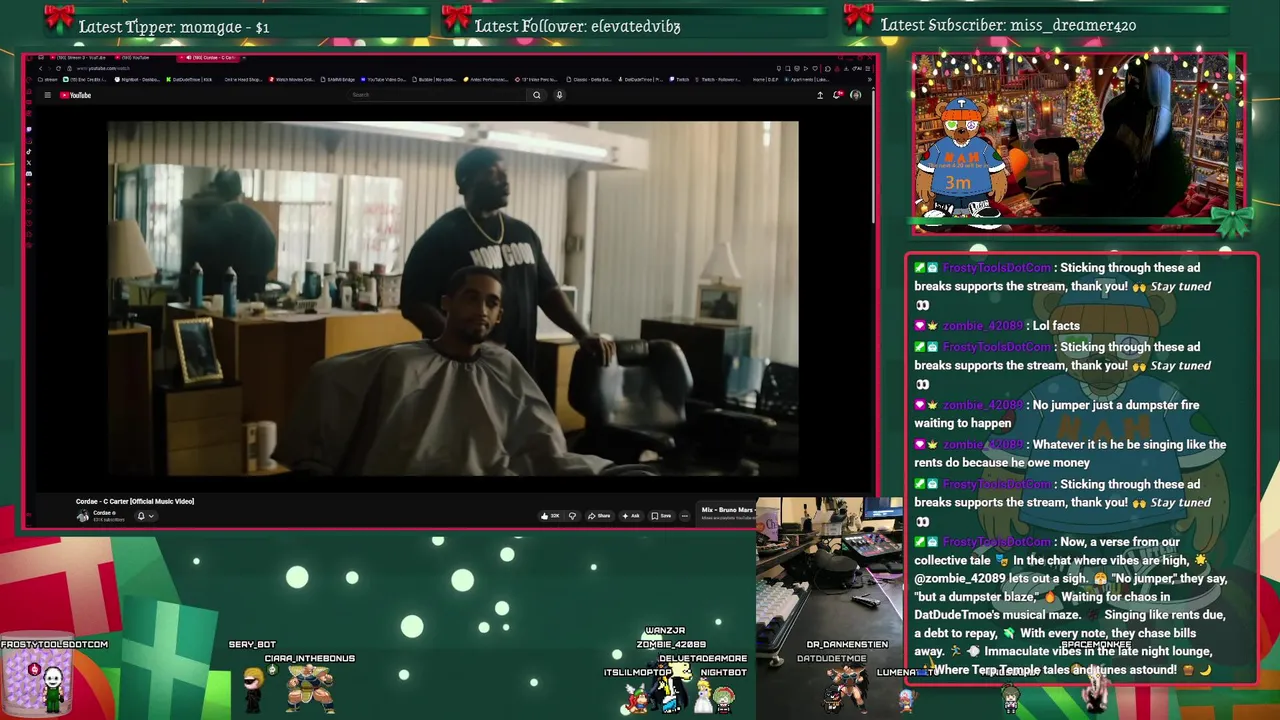Click the CIARA_INTHEBONUS avatar character
The height and width of the screenshot is (720, 1280).
click(310, 686)
